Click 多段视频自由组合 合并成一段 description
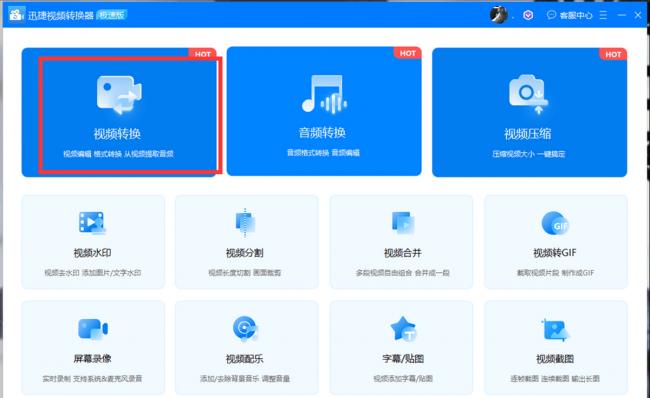650x398 pixels. (x=403, y=273)
